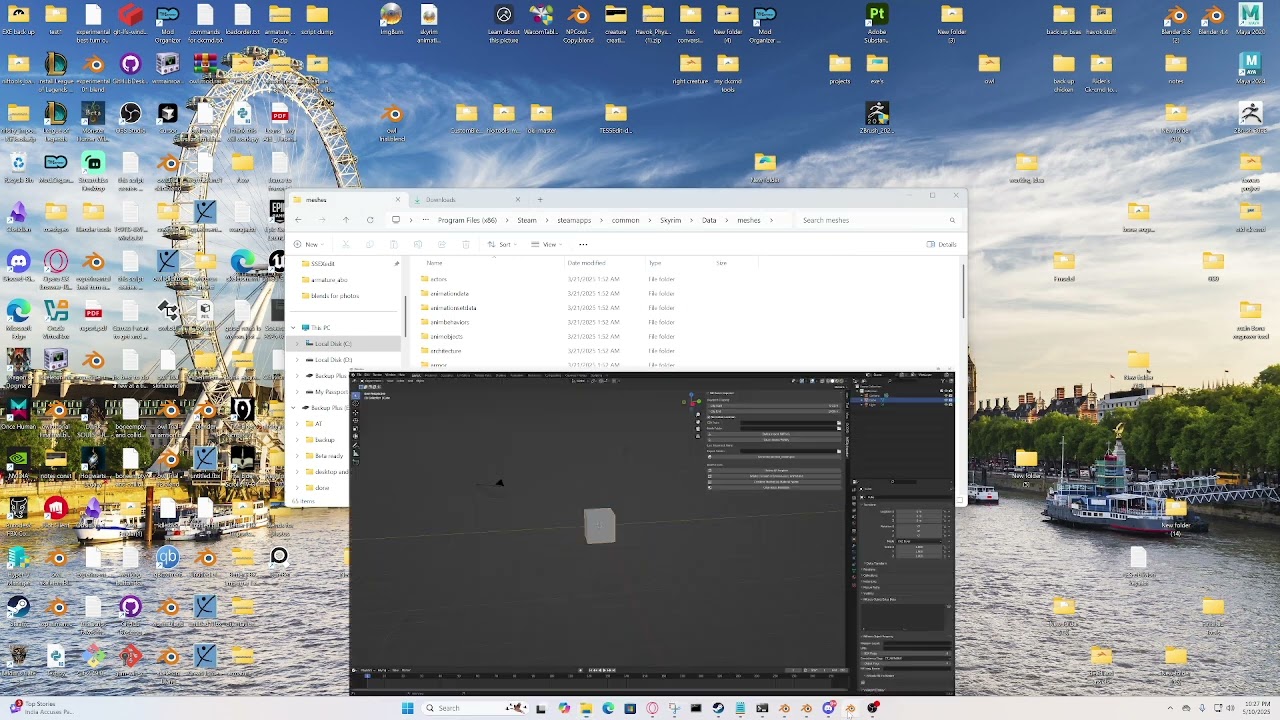The image size is (1280, 720).
Task: Open Opera GX from the taskbar
Action: 652,708
